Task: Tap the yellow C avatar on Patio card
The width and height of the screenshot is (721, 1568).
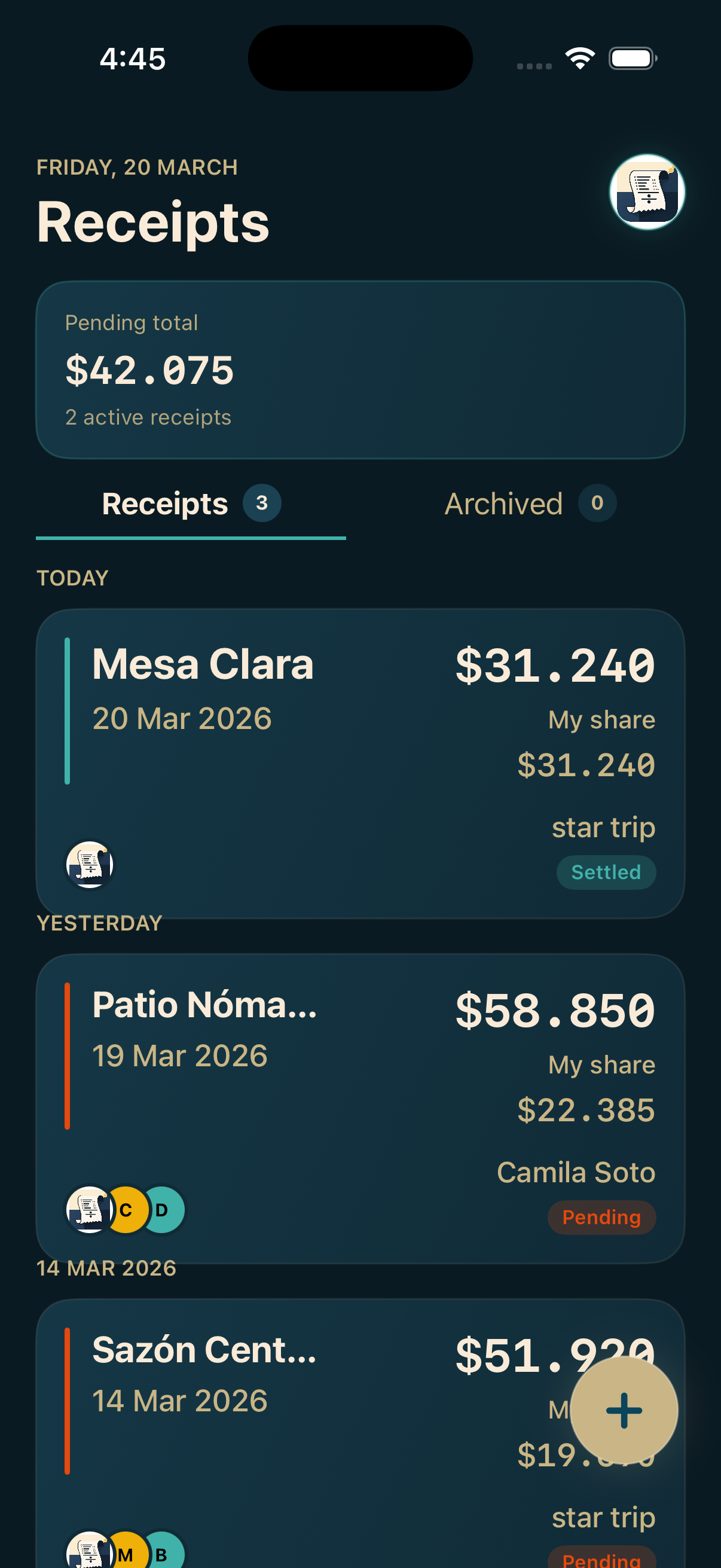Action: tap(127, 1209)
